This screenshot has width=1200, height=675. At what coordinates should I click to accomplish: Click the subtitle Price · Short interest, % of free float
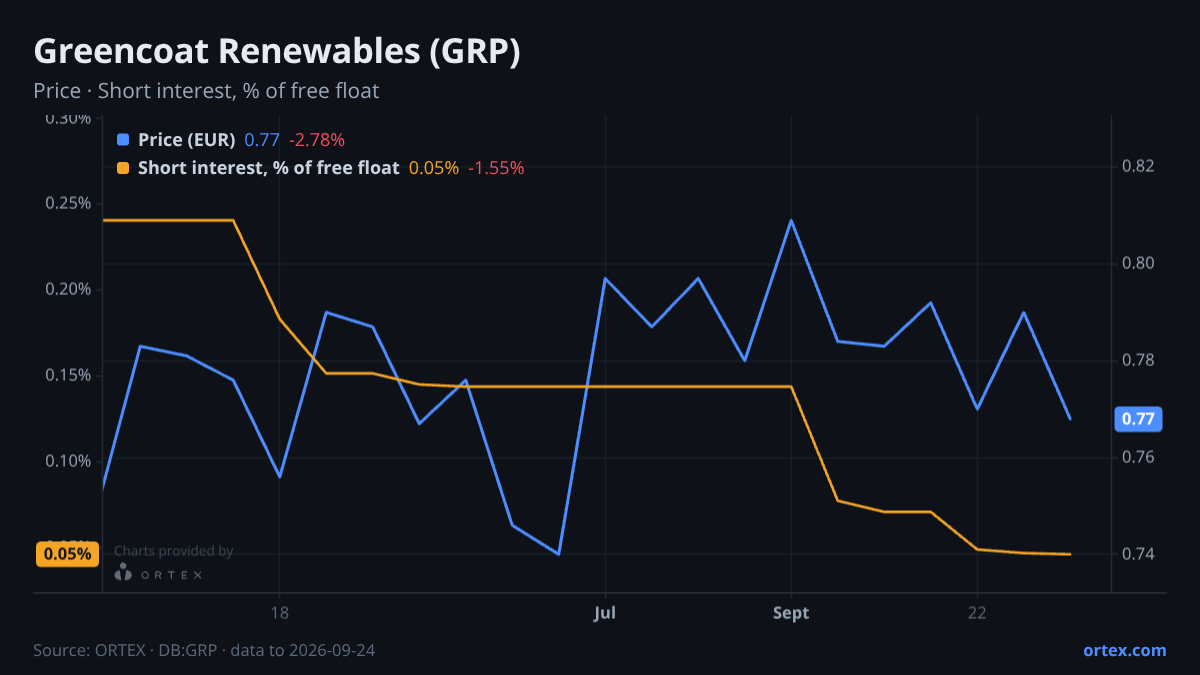[206, 91]
